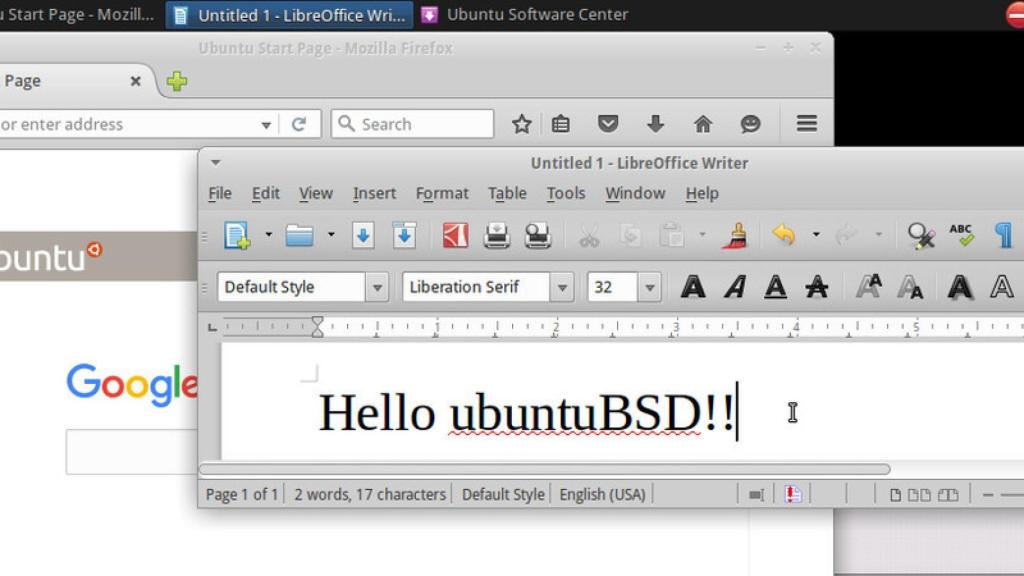
Task: Run the spelling check with the ABC icon
Action: 959,235
